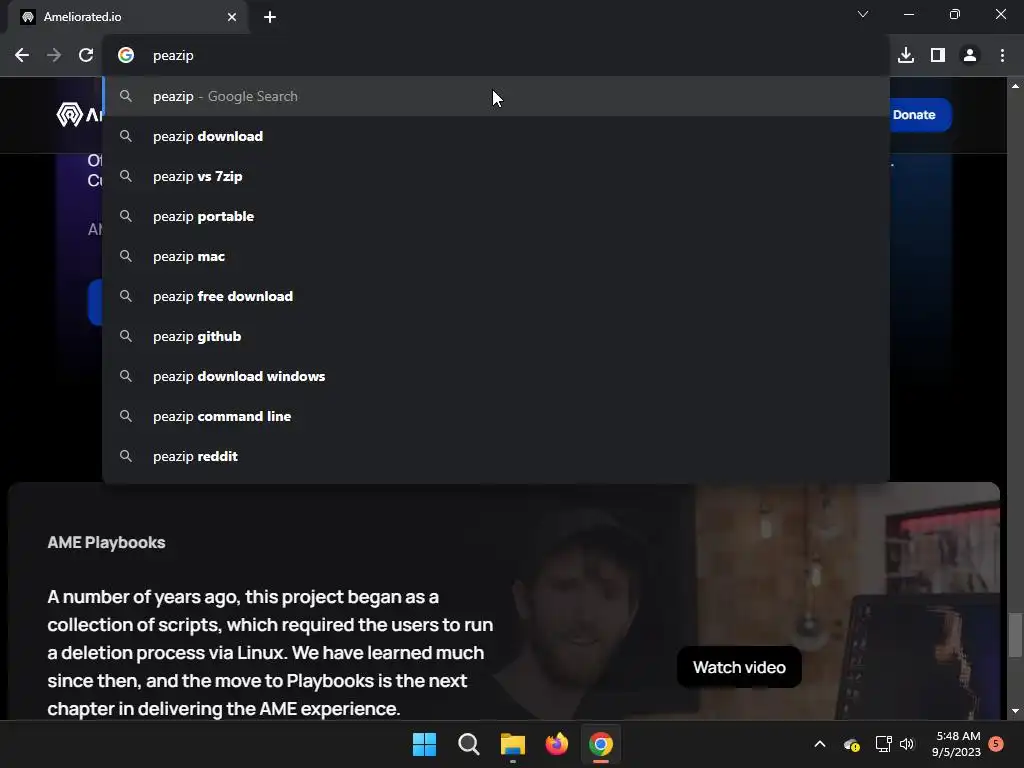Open a new tab with plus button
The image size is (1024, 768).
270,17
